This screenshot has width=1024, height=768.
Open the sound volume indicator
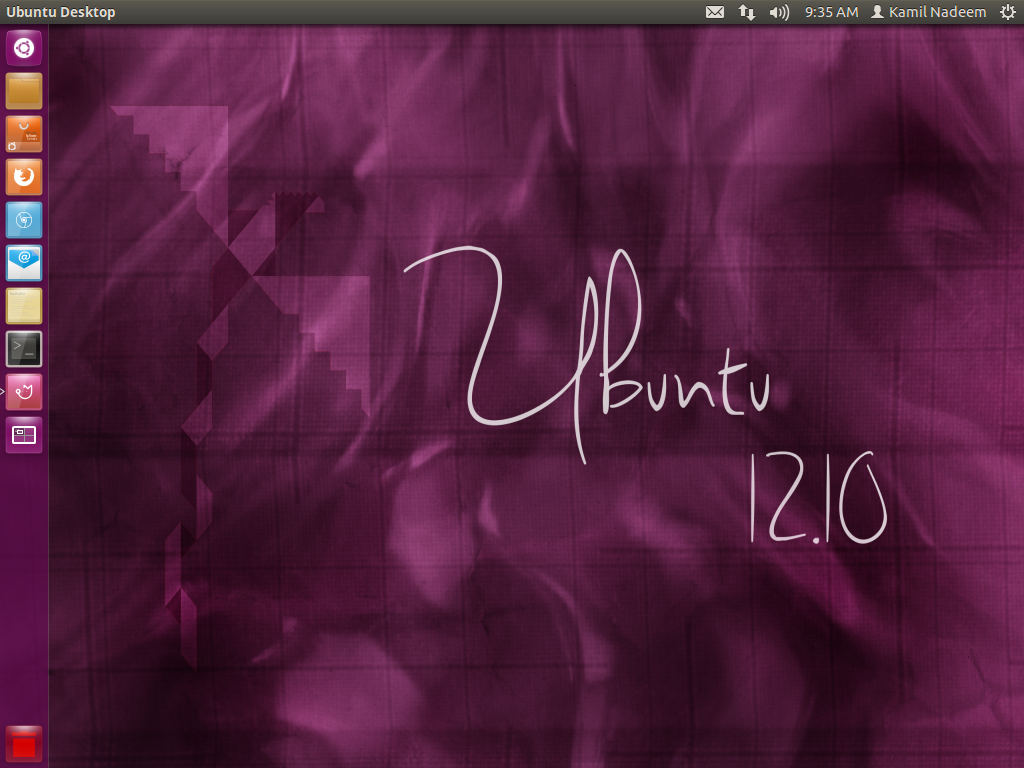[x=779, y=12]
